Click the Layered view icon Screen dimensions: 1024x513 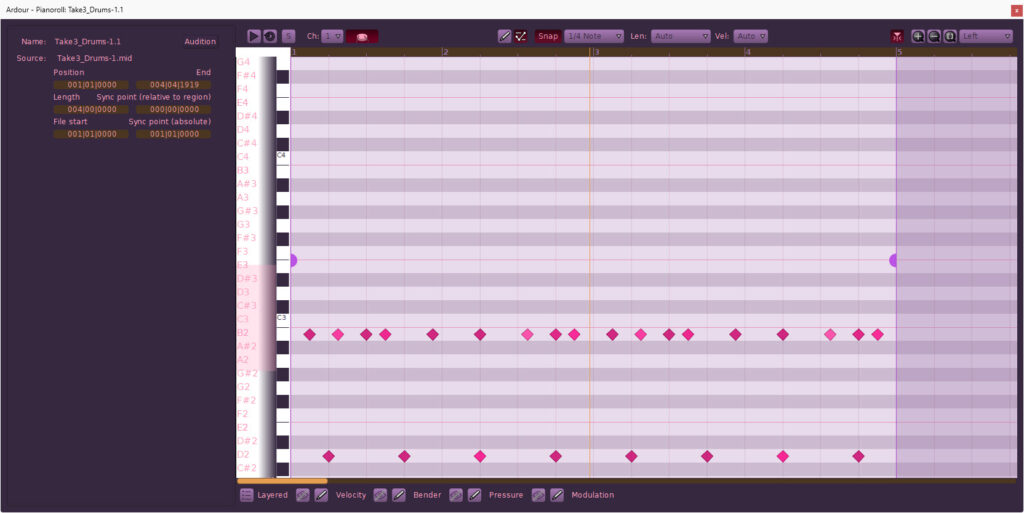coord(247,495)
